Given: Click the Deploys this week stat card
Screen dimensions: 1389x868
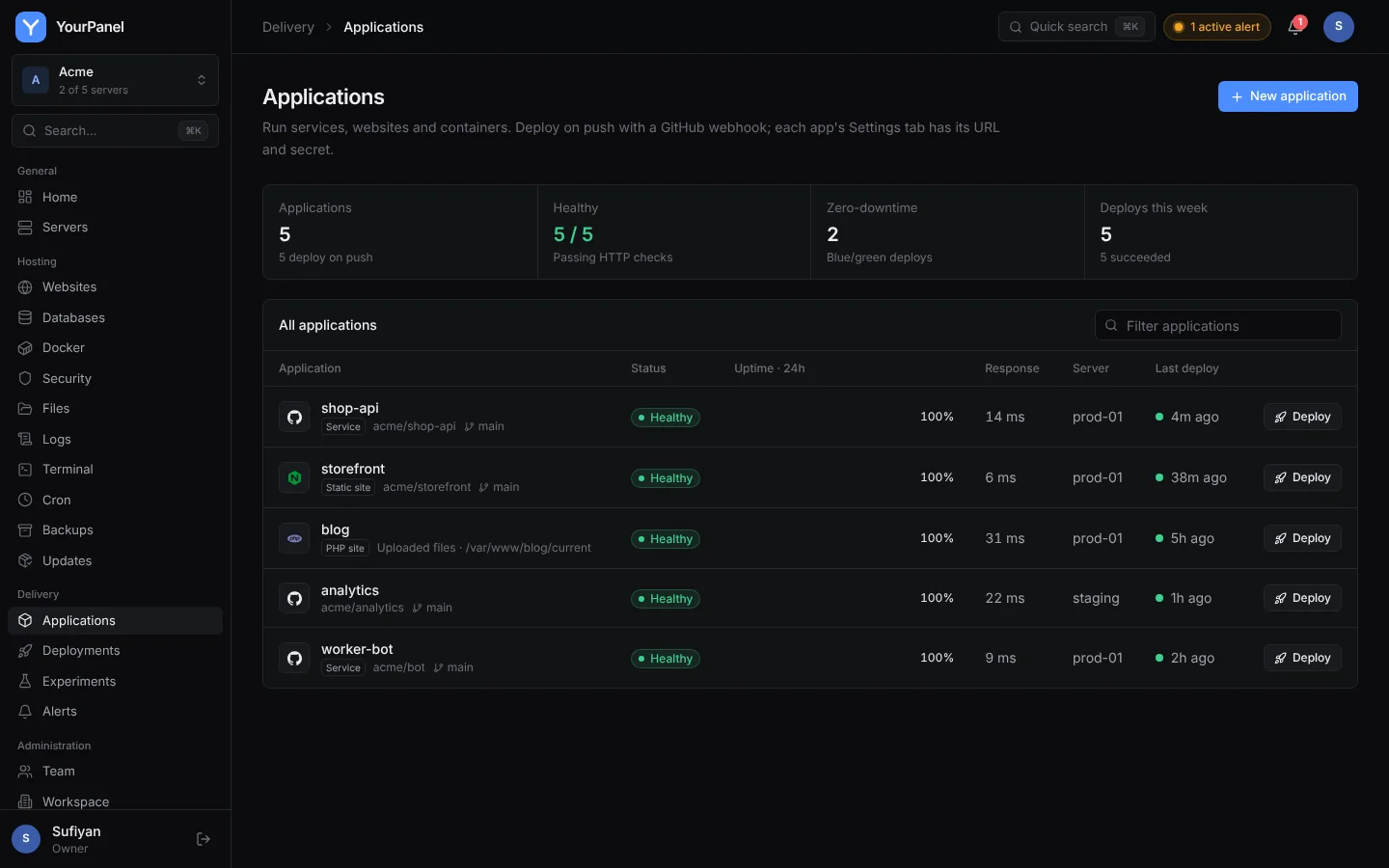Looking at the screenshot, I should [x=1221, y=232].
